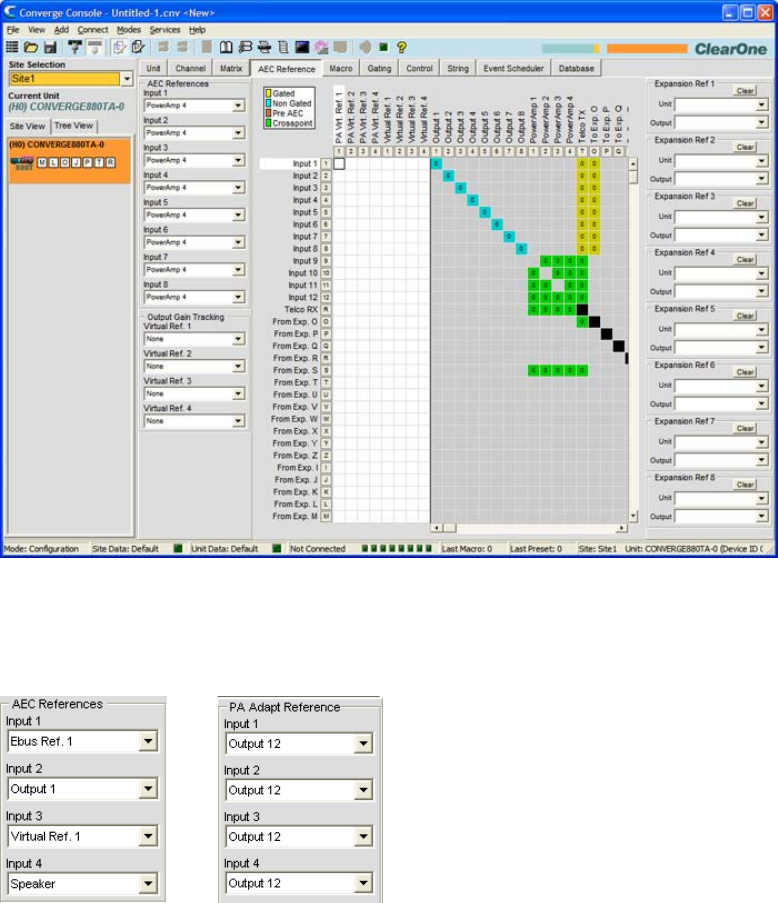This screenshot has height=903, width=778.
Task: Open Expansion Ref 1 Unit dropdown
Action: click(762, 105)
